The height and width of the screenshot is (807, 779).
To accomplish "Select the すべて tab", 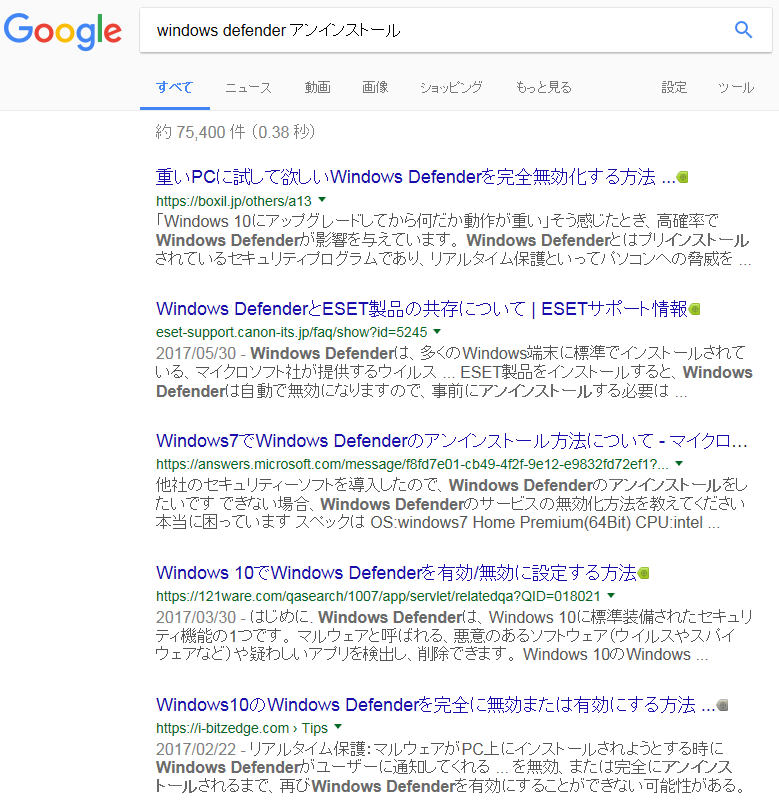I will point(174,87).
